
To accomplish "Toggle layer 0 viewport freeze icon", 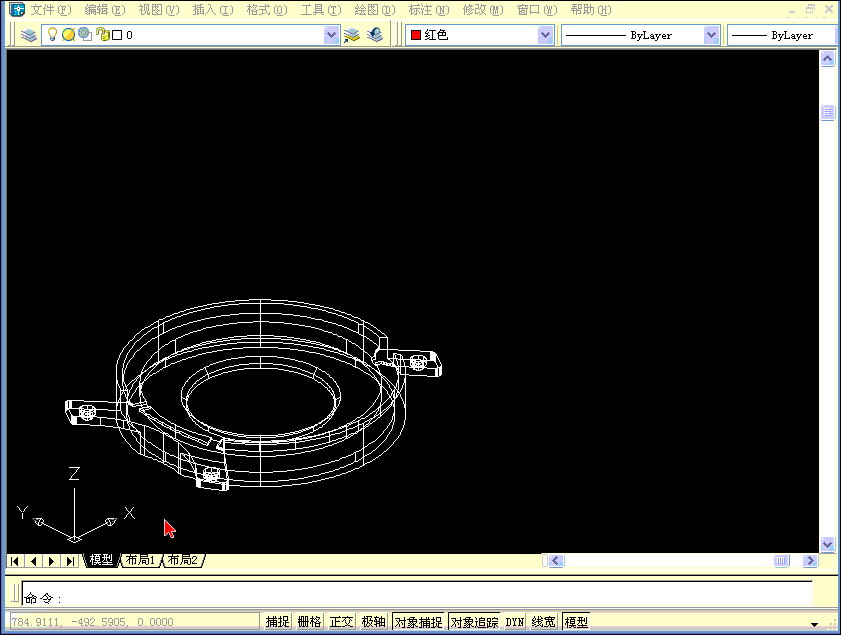I will (85, 34).
